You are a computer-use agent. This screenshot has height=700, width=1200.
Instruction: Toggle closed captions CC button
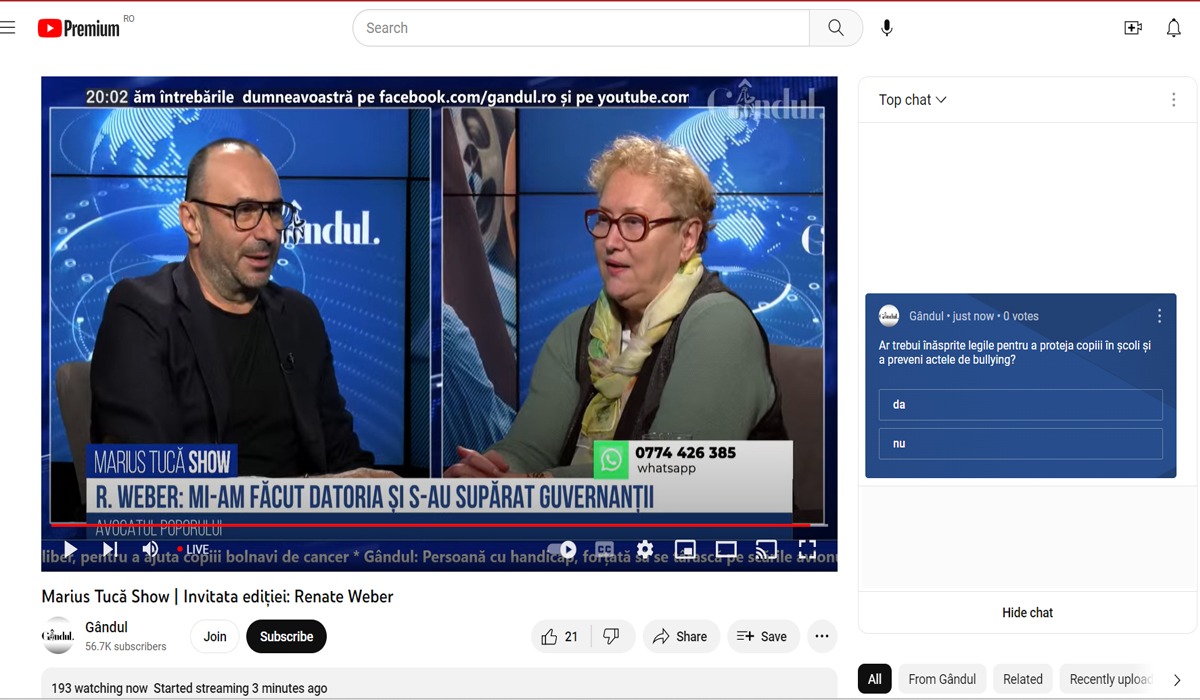click(604, 549)
